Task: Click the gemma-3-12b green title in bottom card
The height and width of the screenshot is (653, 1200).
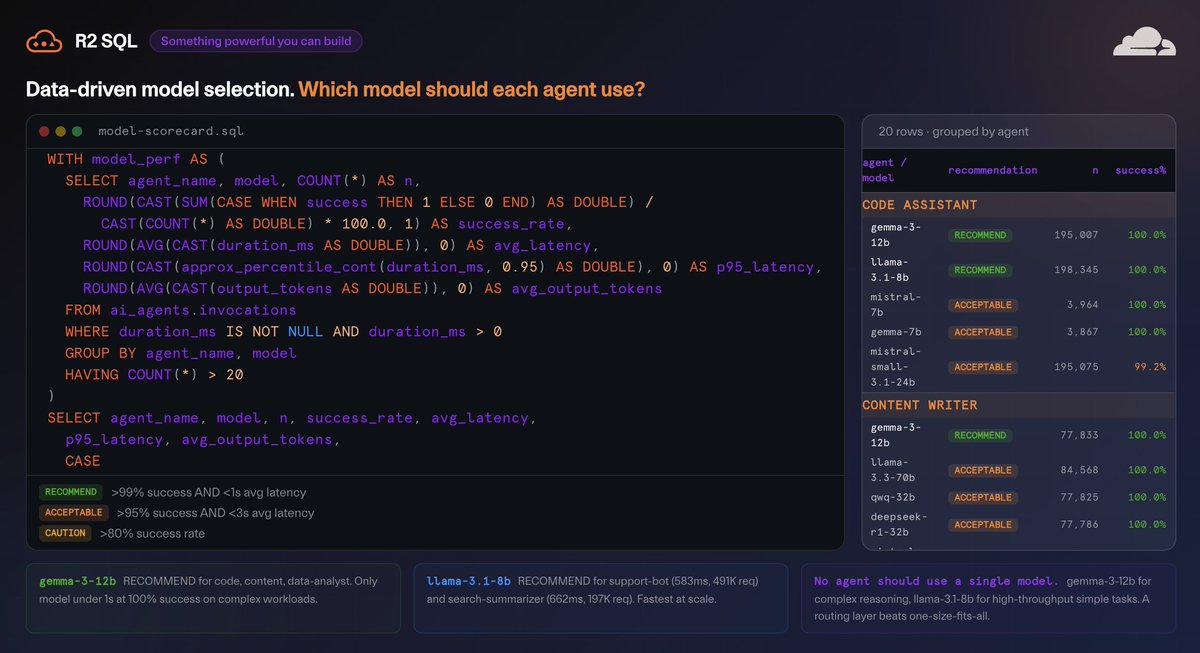Action: pyautogui.click(x=78, y=581)
